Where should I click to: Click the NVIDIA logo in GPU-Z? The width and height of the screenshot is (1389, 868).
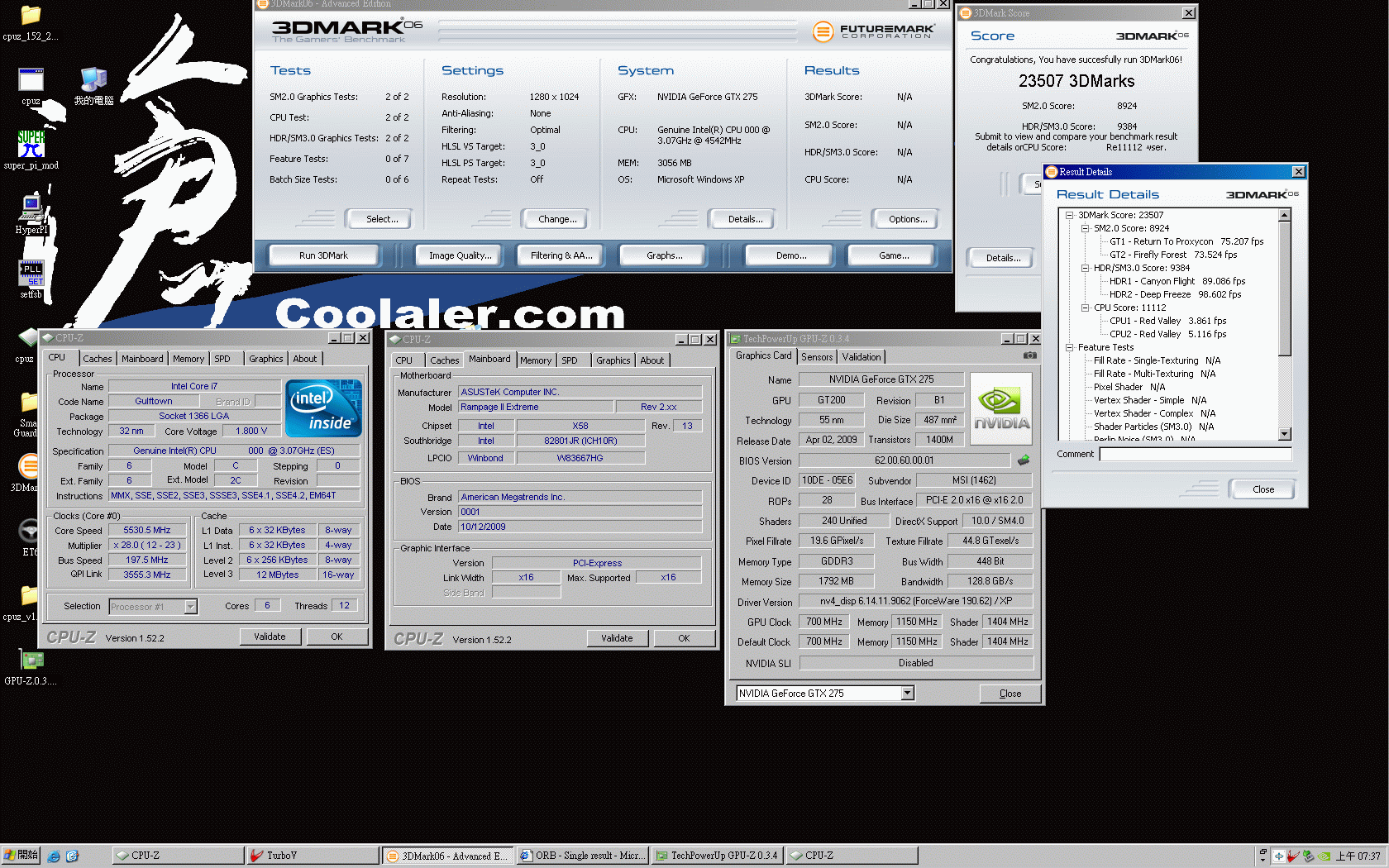click(x=1000, y=409)
